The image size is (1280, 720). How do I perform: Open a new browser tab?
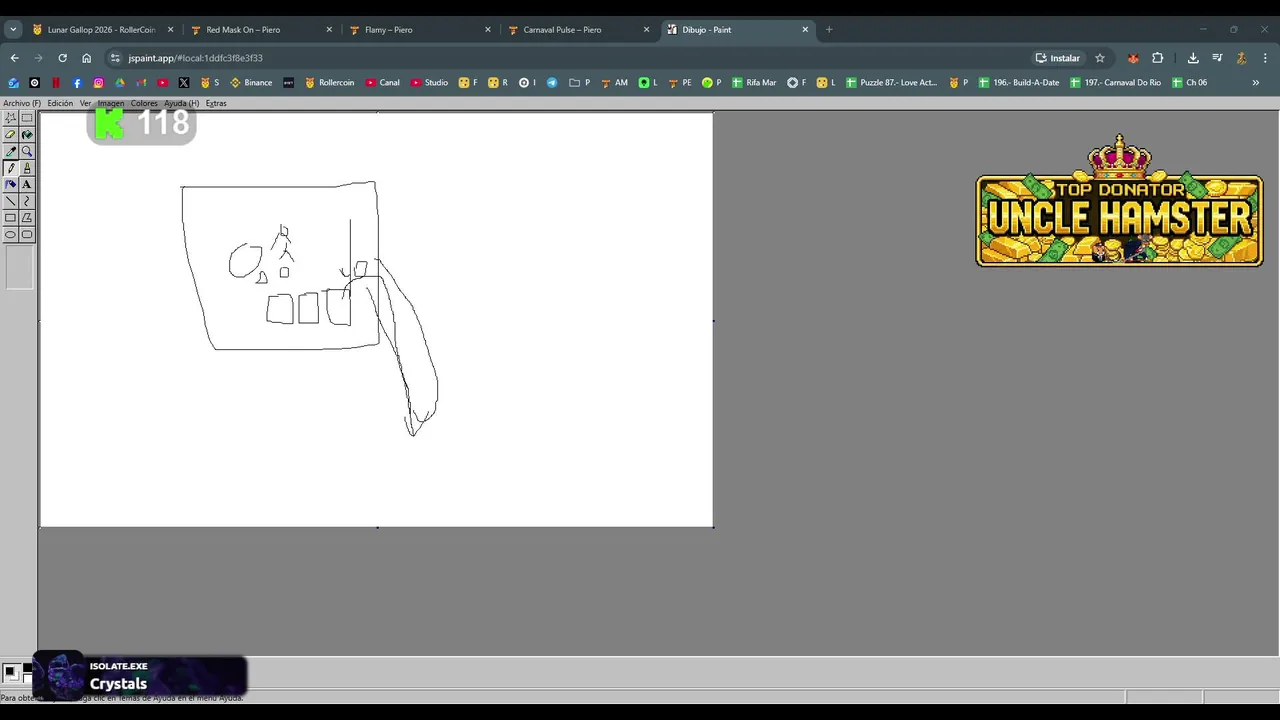[x=829, y=29]
